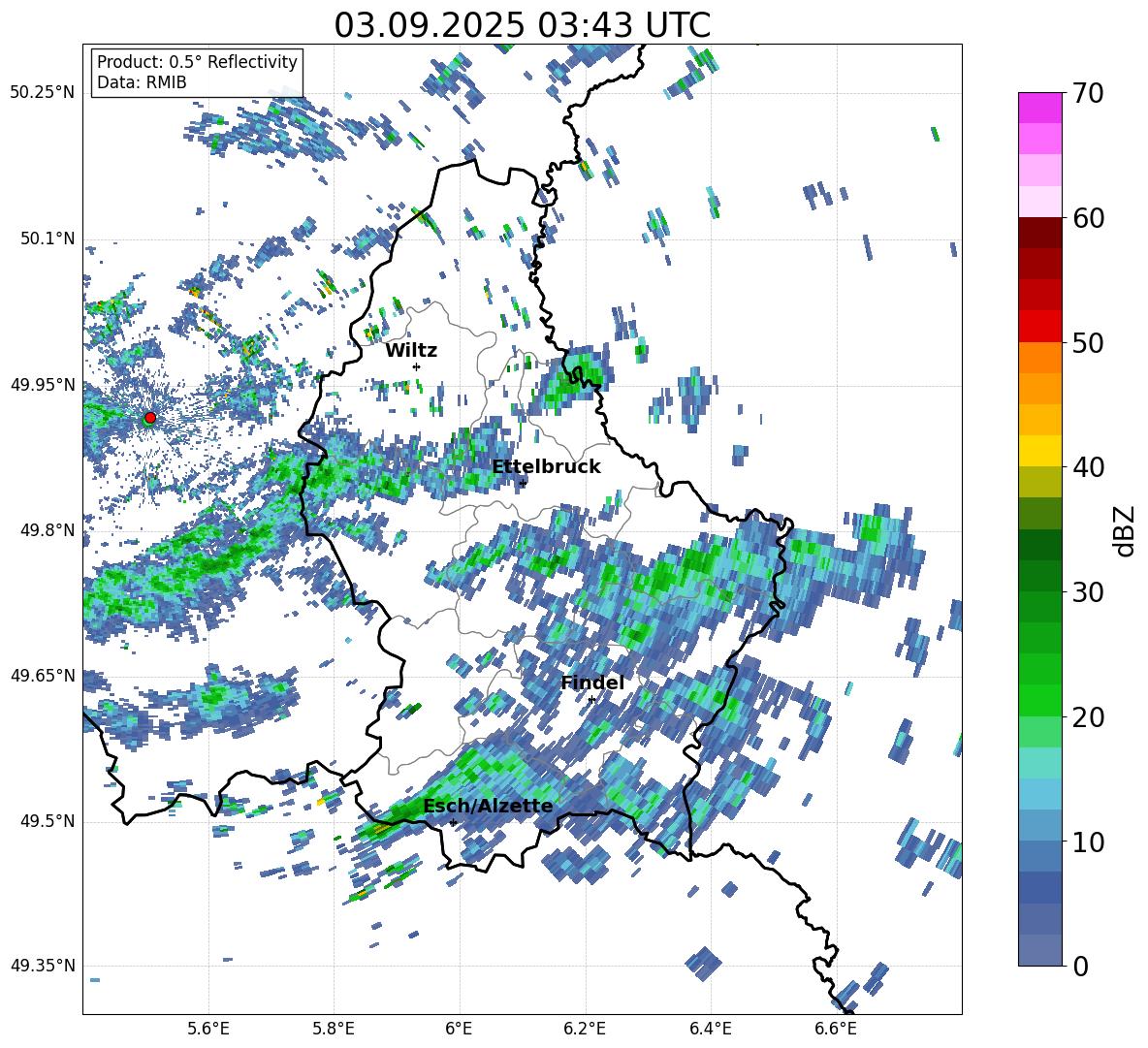Pick the bright green swatch at 20 dBZ
1148x1048 pixels.
(x=1039, y=701)
